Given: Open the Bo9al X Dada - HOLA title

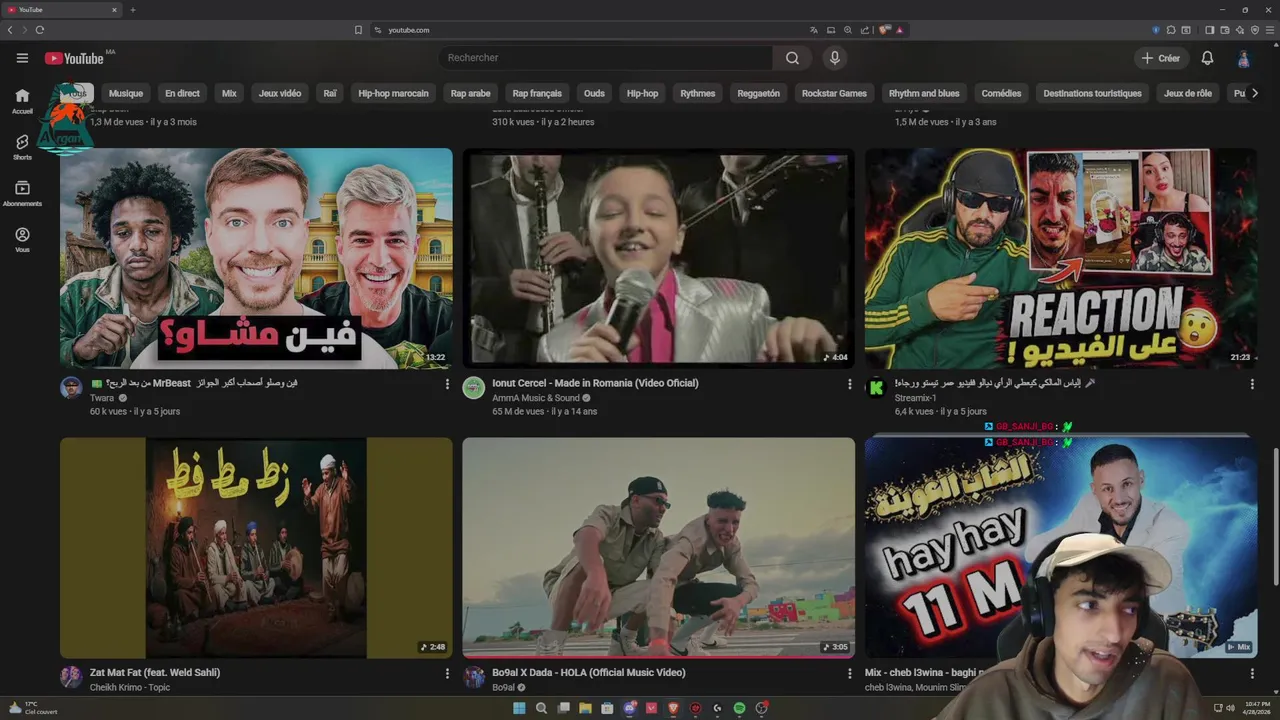Looking at the screenshot, I should pos(589,673).
